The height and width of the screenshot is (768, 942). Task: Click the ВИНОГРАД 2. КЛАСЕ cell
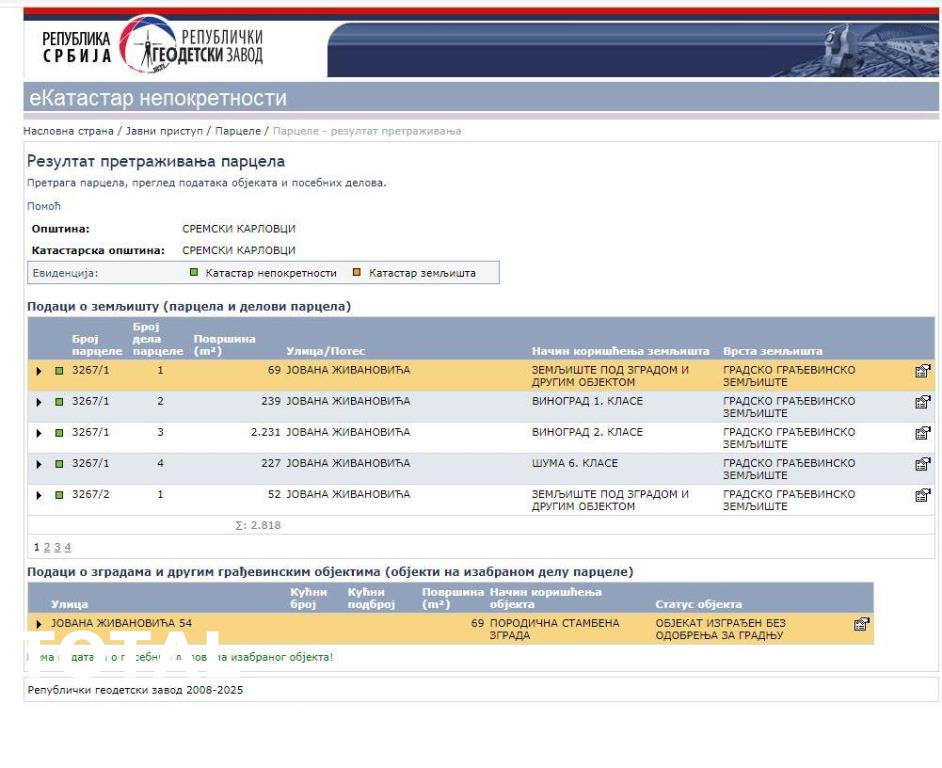(x=587, y=433)
